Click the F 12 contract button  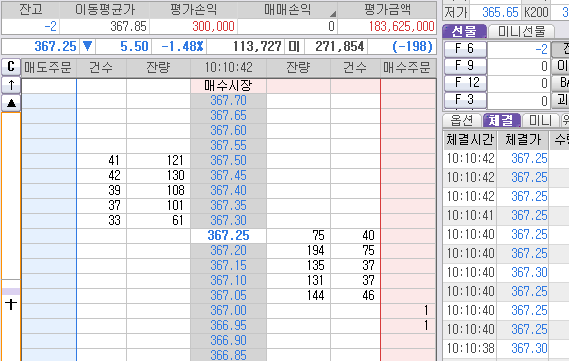(465, 83)
